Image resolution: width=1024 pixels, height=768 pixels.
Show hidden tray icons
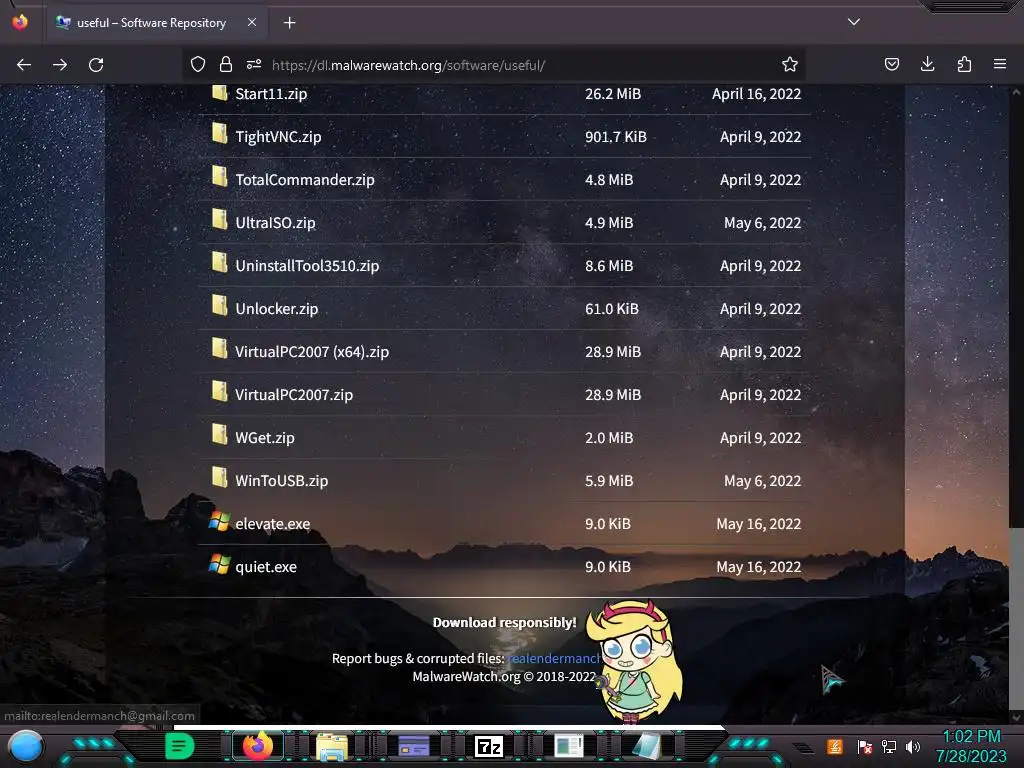[x=804, y=747]
